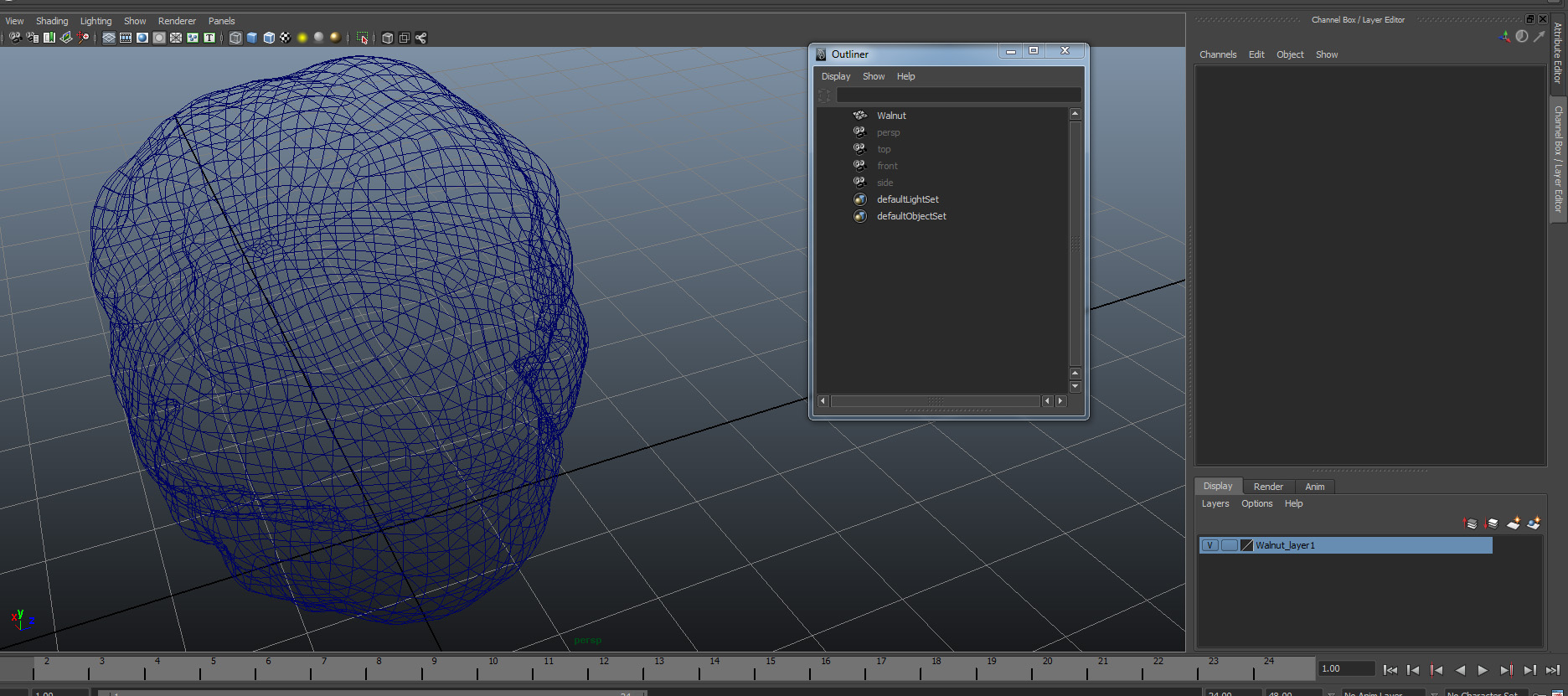This screenshot has width=1568, height=696.
Task: Click the Bookmarks icon in viewport toolbar
Action: tap(49, 38)
